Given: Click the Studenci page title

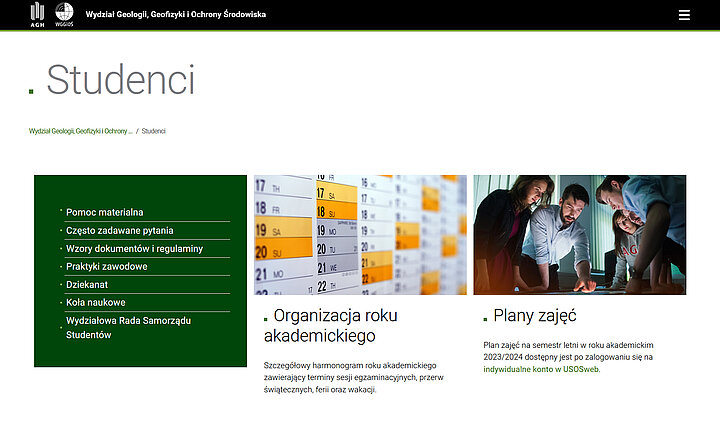Looking at the screenshot, I should [x=121, y=80].
